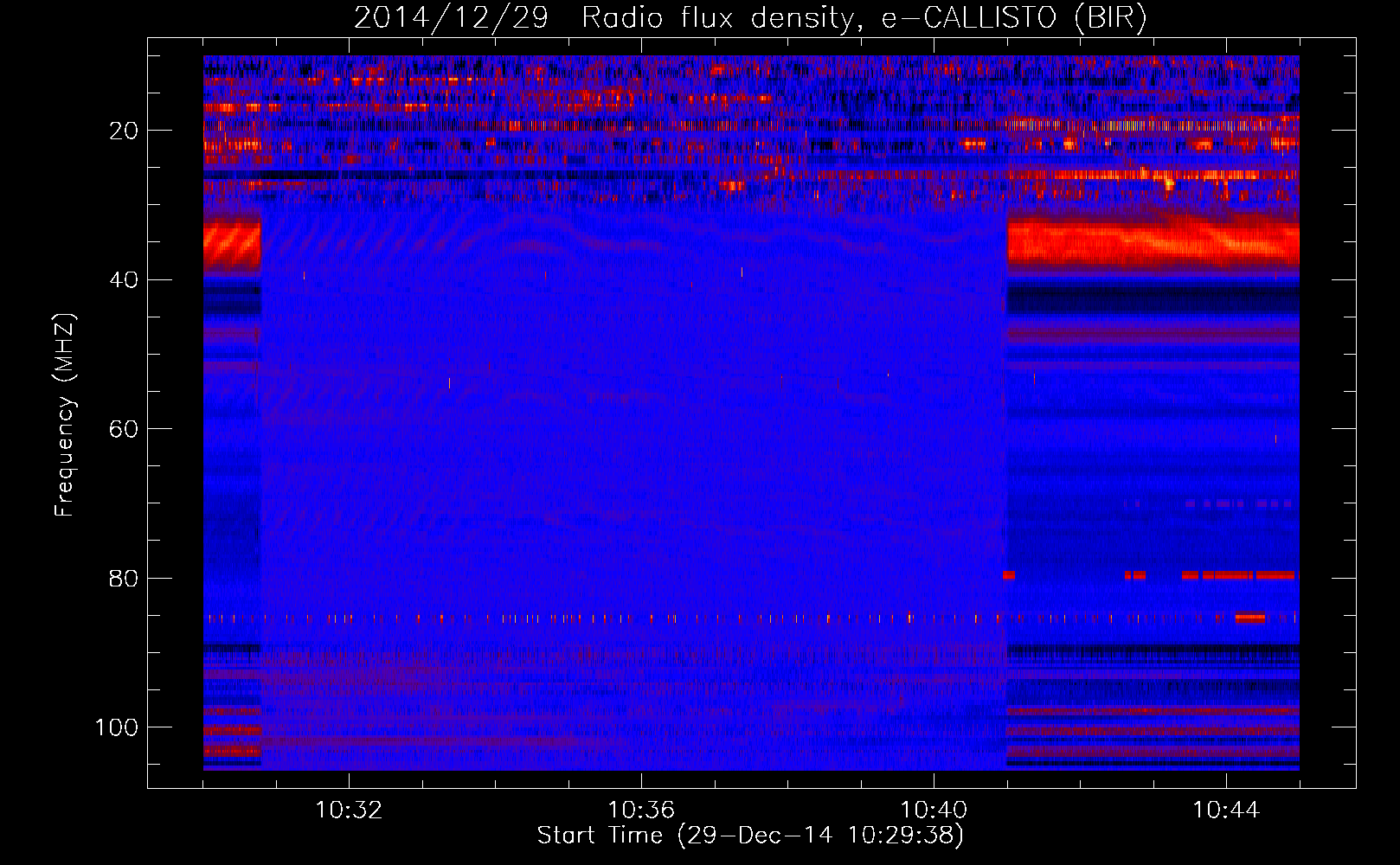Click the '10:32' time tick label

(349, 811)
